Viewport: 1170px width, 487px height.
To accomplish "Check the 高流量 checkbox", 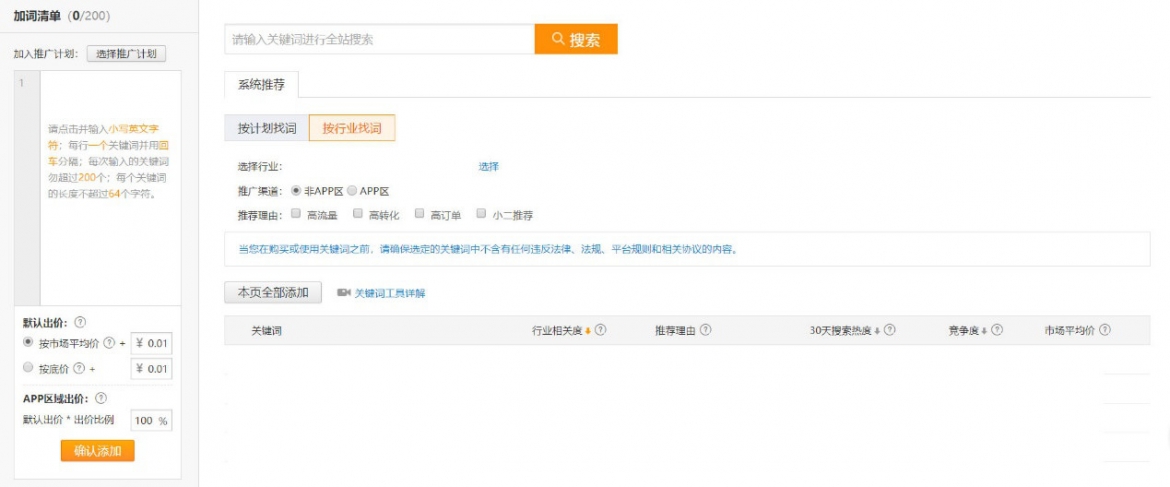I will point(296,213).
